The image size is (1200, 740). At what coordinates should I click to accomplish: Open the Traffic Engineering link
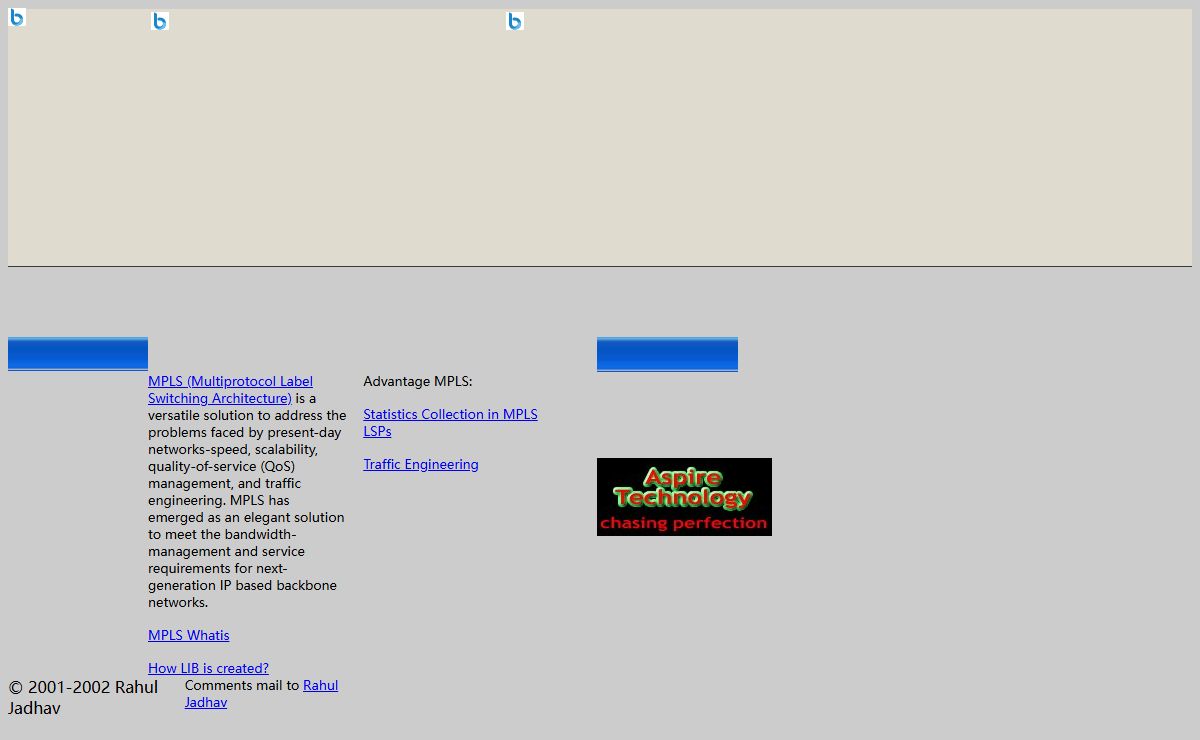click(x=421, y=464)
